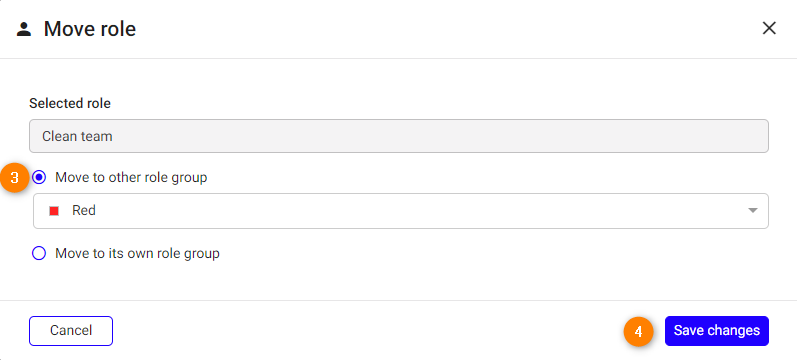Click the red square color swatch

pos(54,211)
